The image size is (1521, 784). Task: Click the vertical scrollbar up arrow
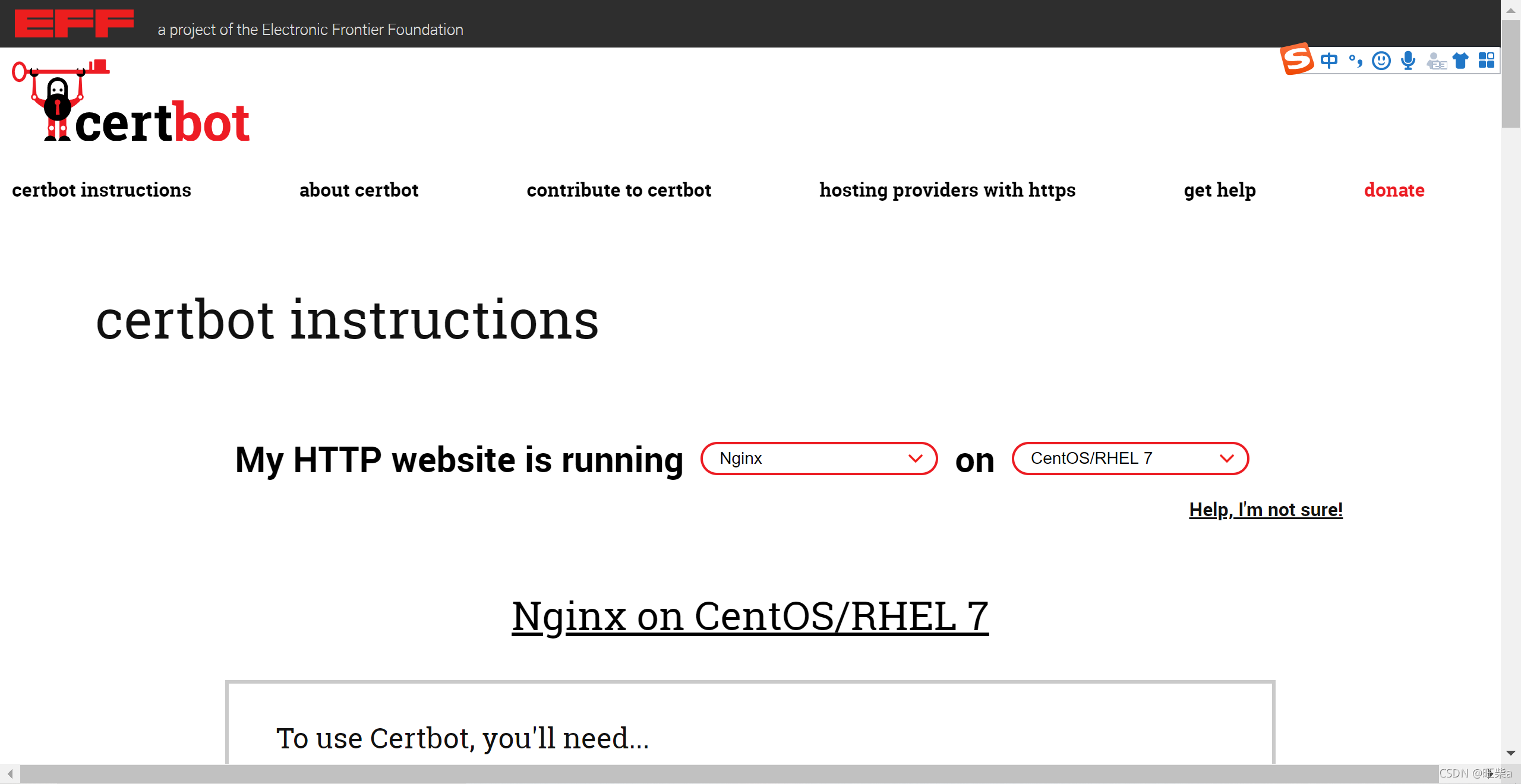tap(1511, 10)
